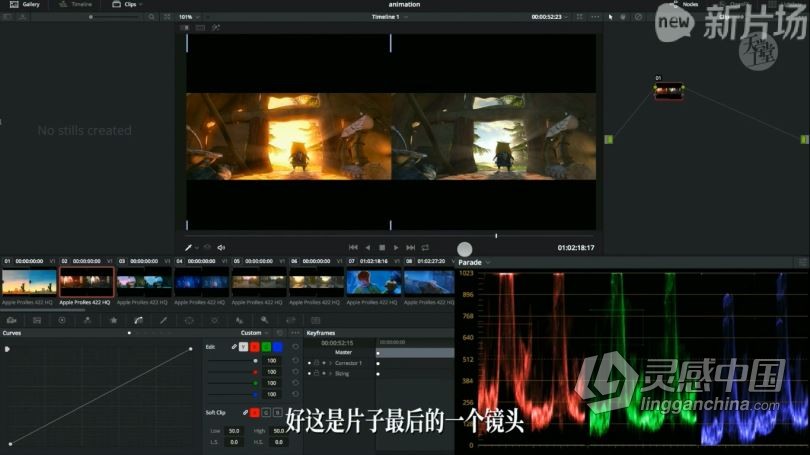The height and width of the screenshot is (455, 810).
Task: Open the Curves palette options menu
Action: [295, 333]
